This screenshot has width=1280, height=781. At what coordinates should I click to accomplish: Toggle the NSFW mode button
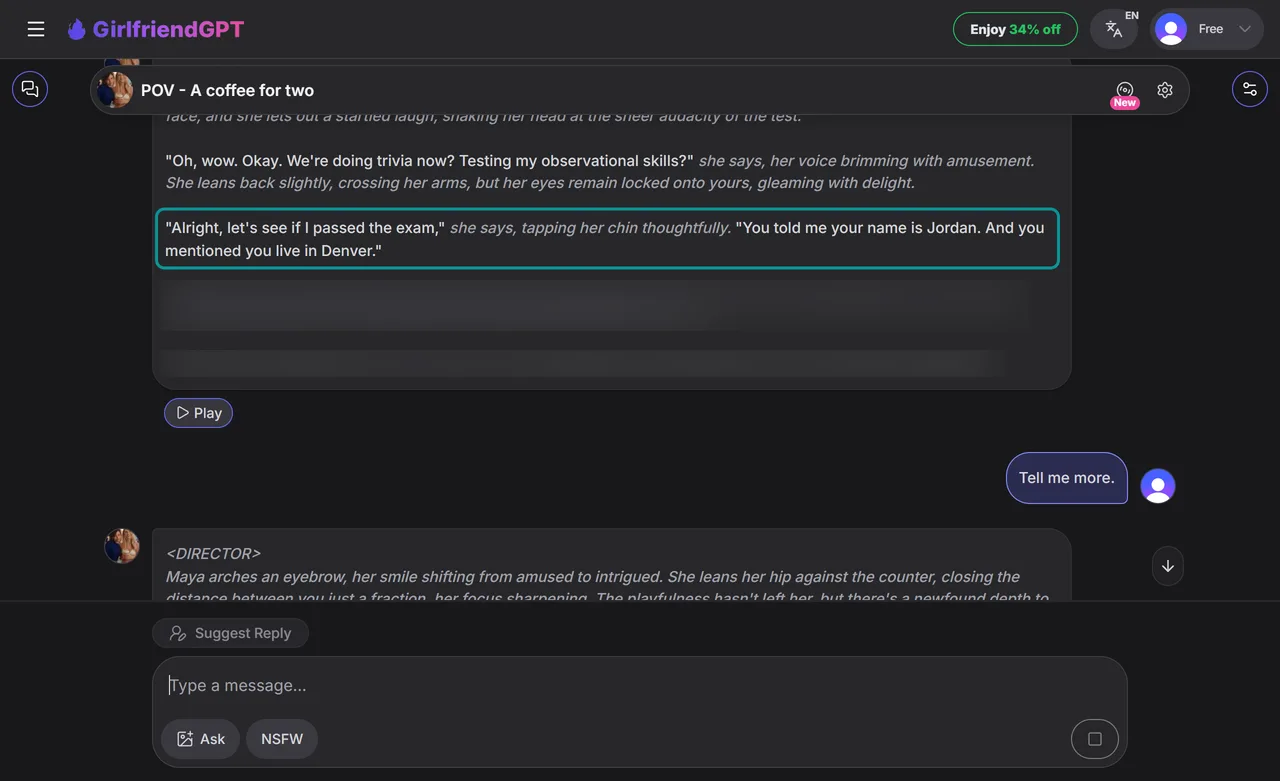pyautogui.click(x=282, y=739)
